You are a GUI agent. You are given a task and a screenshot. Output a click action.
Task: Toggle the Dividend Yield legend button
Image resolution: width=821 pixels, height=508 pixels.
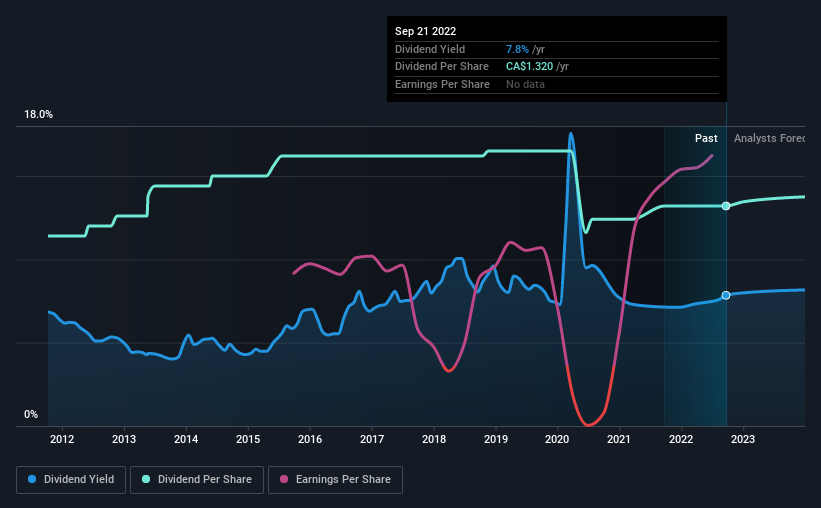pos(71,480)
